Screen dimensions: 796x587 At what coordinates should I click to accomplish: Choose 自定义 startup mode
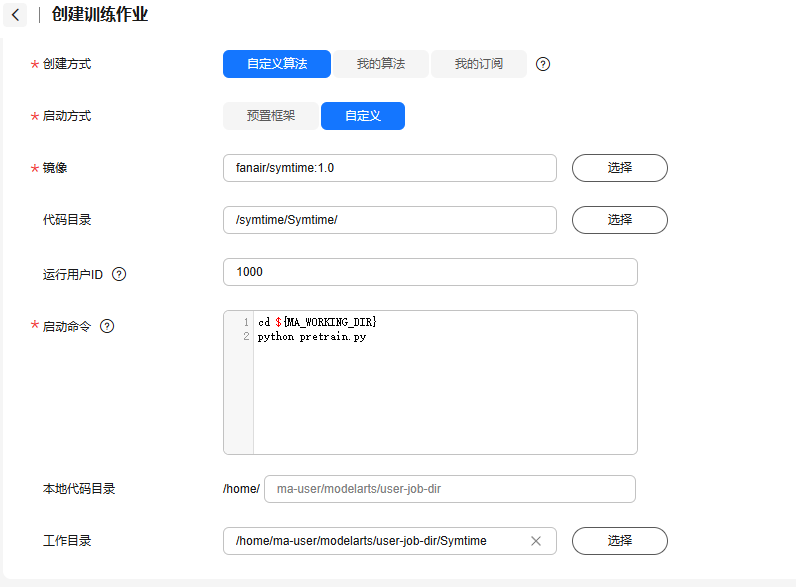(x=362, y=116)
